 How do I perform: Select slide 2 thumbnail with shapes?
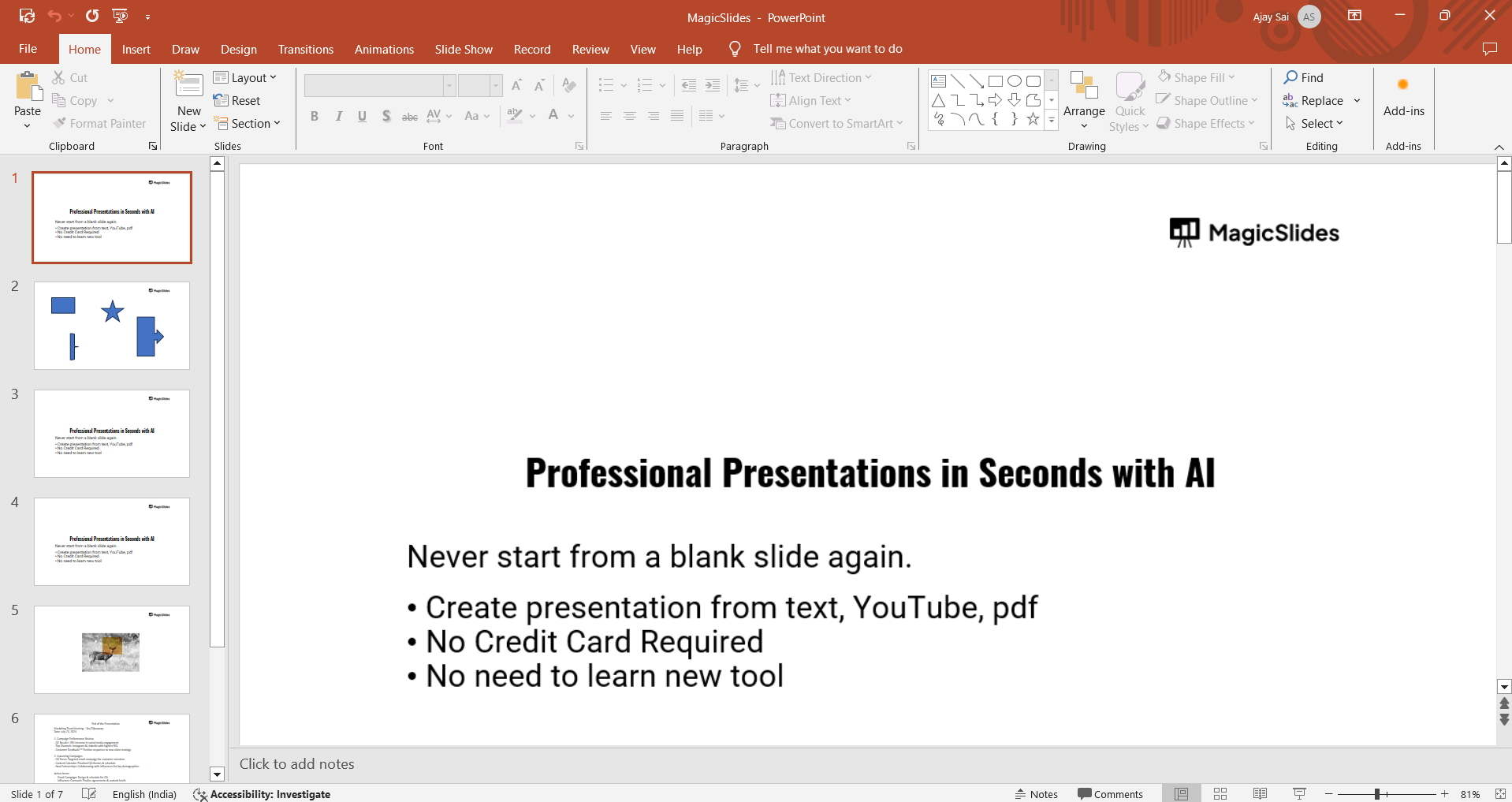112,325
